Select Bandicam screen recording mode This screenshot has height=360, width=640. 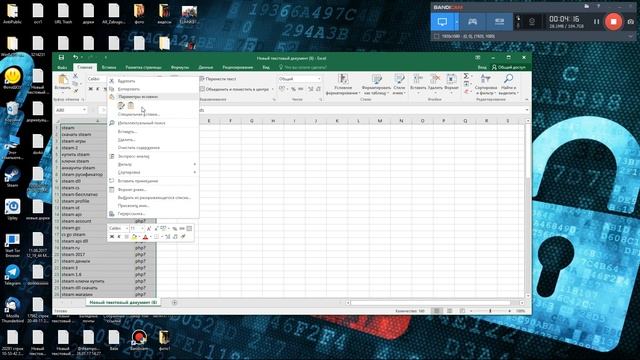[x=442, y=22]
